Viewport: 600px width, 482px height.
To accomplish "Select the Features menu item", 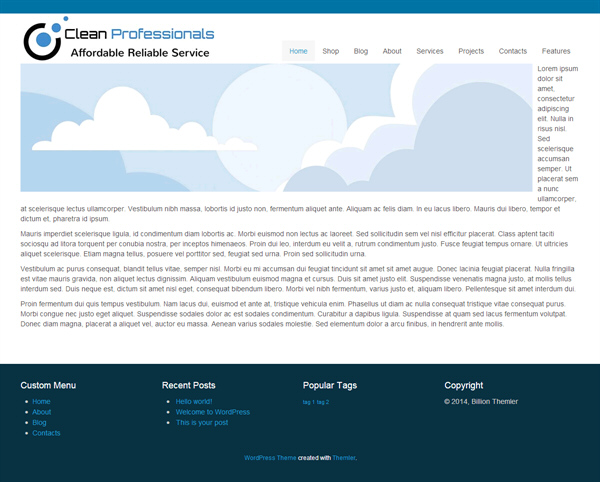I will [x=556, y=51].
